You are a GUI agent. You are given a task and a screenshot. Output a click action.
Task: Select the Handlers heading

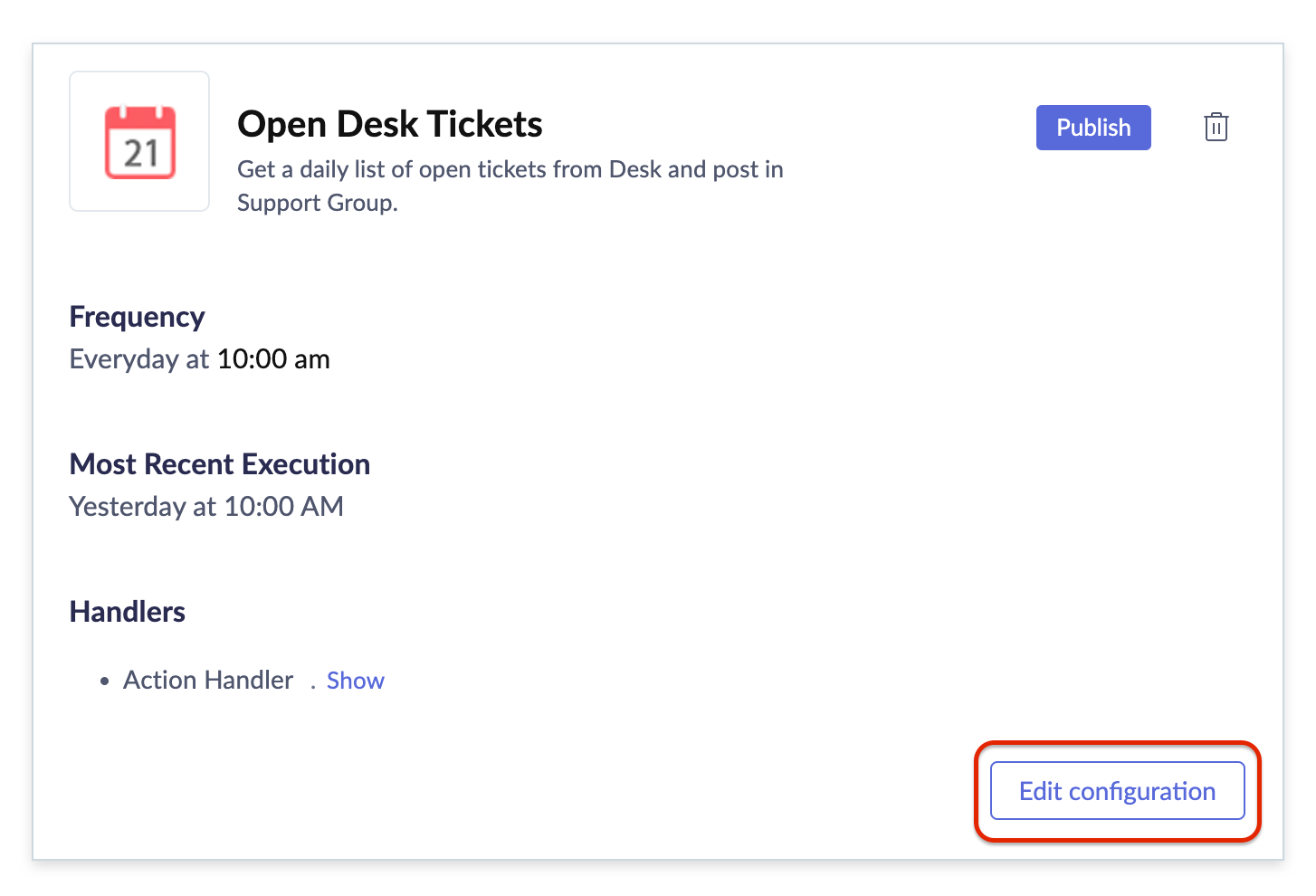[x=127, y=612]
